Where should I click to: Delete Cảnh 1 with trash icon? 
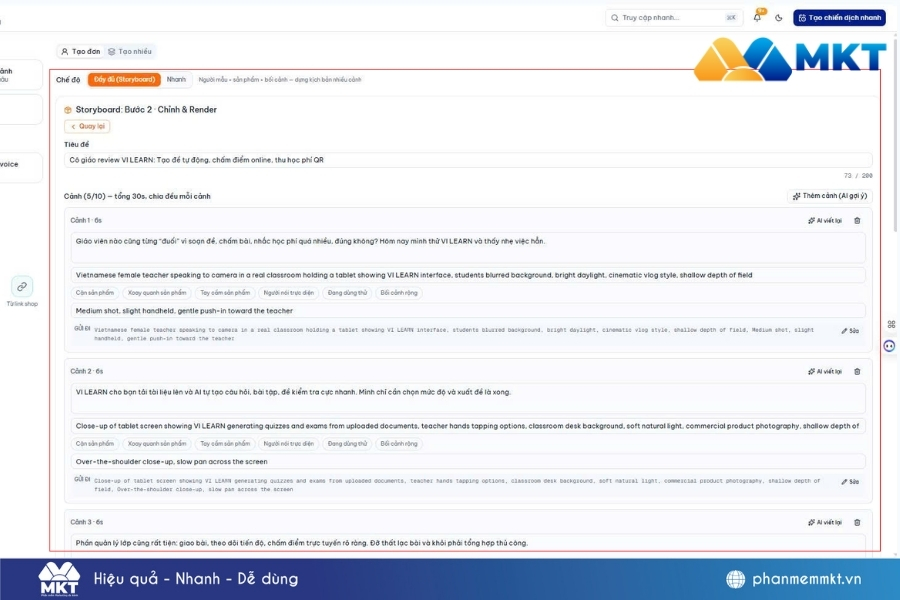[x=857, y=220]
